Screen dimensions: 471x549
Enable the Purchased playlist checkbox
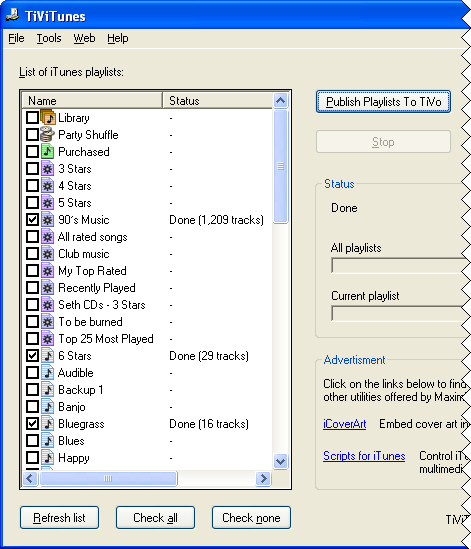pyautogui.click(x=33, y=152)
